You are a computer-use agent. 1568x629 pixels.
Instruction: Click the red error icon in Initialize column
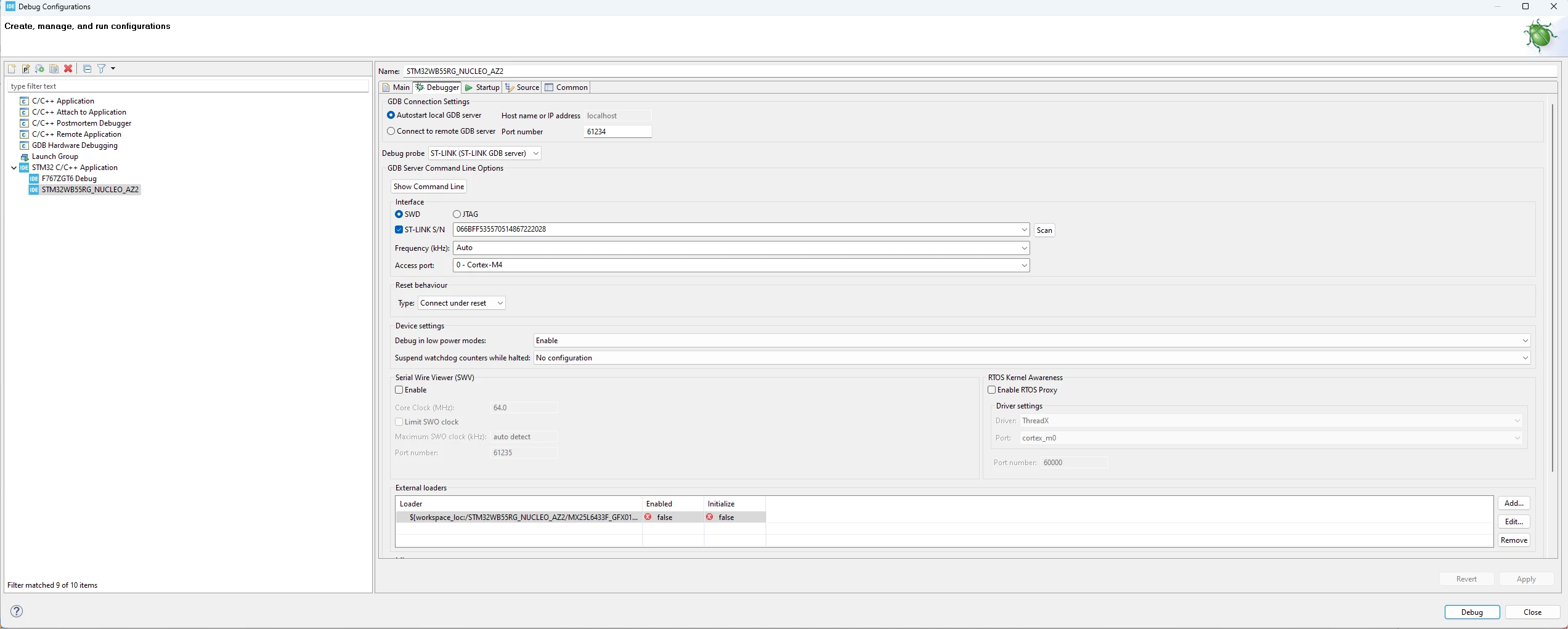(x=710, y=517)
